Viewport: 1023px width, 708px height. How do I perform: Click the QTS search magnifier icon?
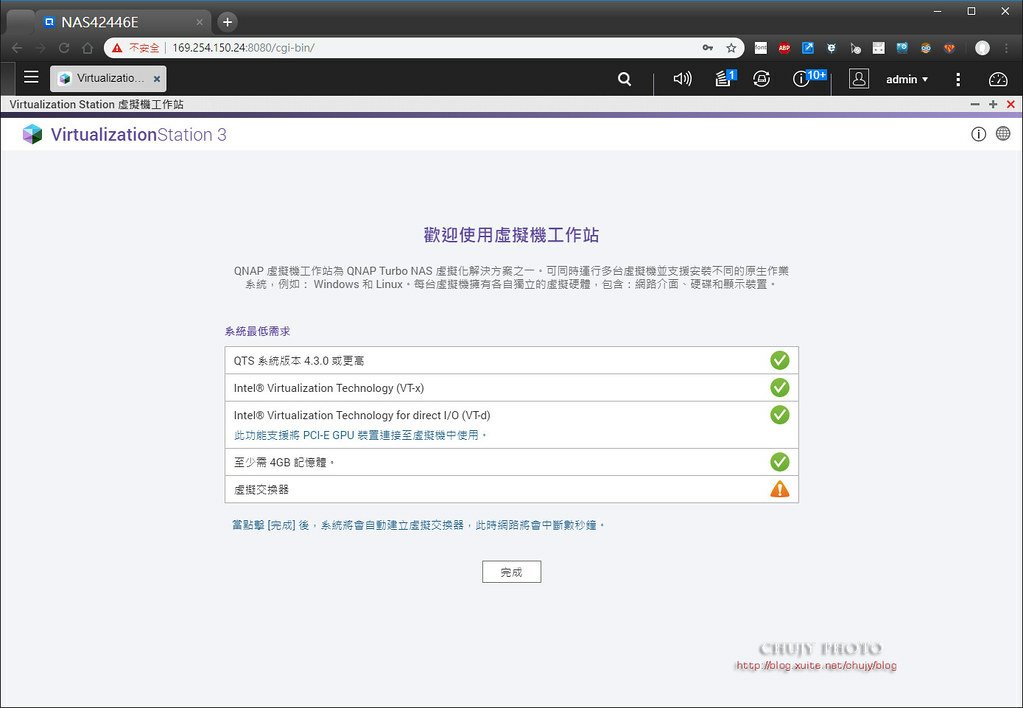pyautogui.click(x=624, y=79)
